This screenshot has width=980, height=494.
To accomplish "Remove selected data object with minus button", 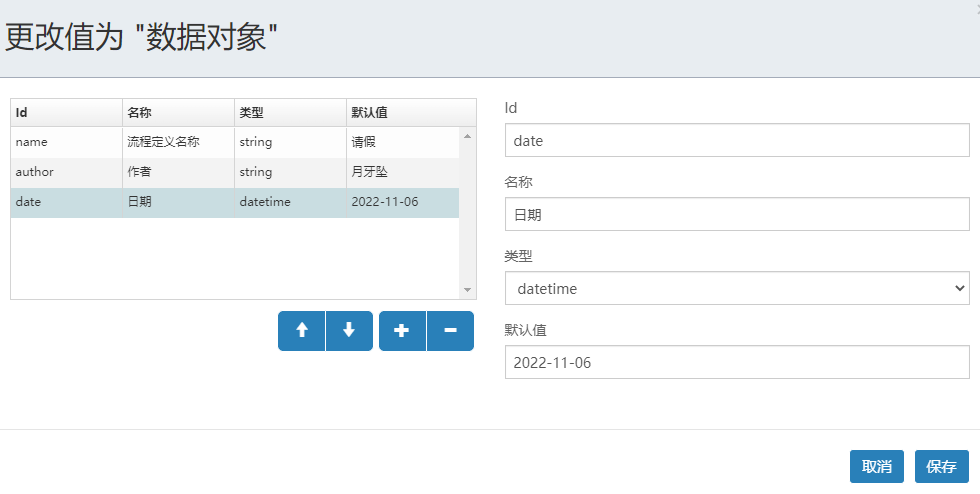I will 451,331.
